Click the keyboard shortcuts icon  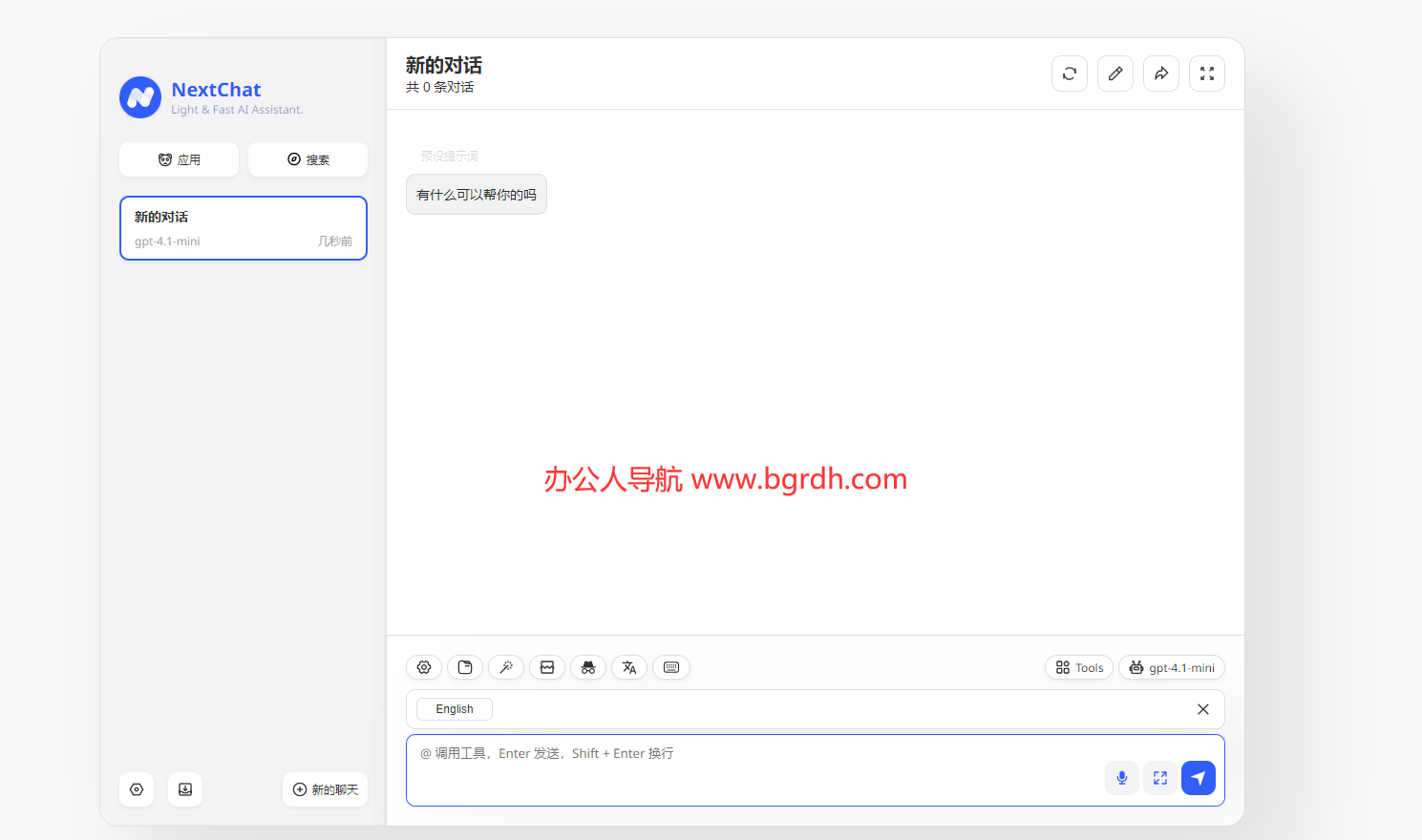671,667
